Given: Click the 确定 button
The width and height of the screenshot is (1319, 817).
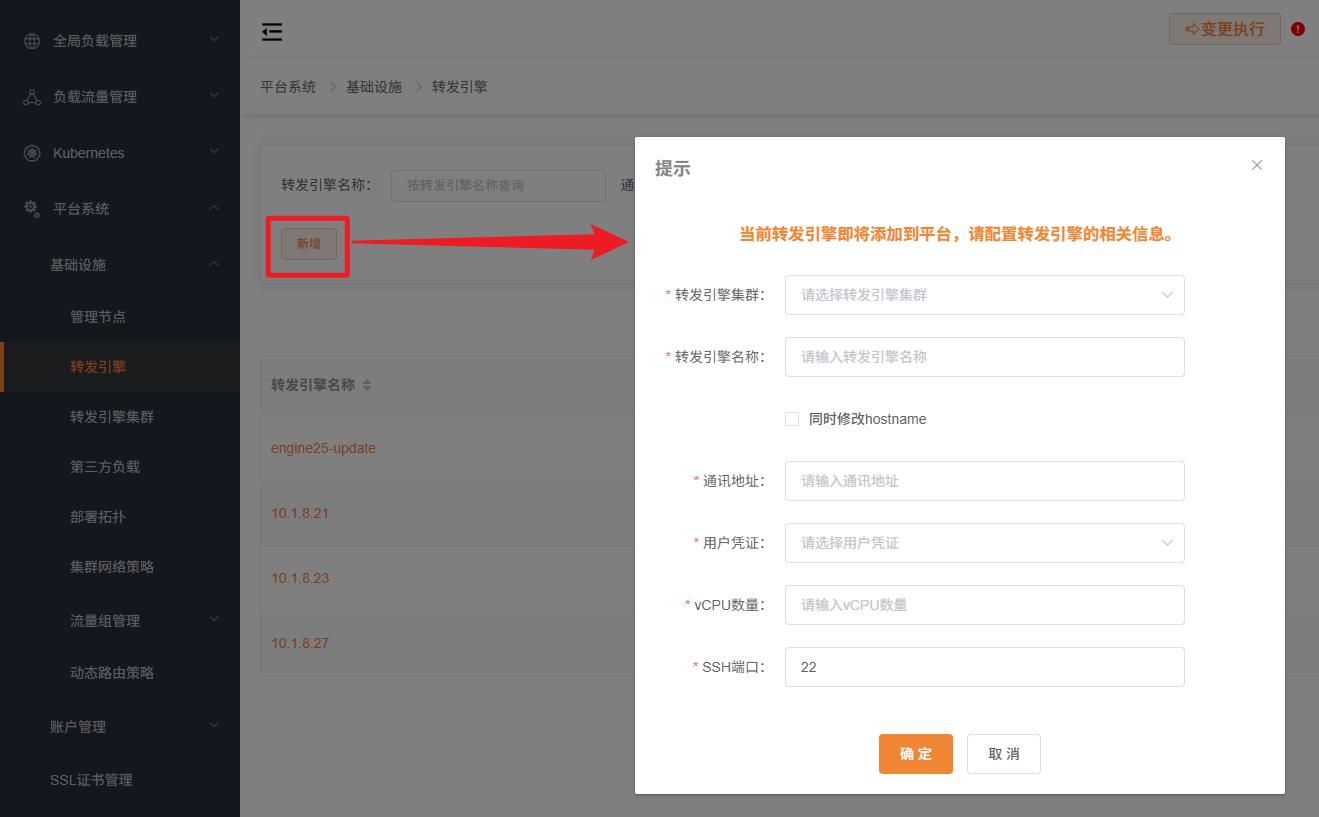Looking at the screenshot, I should click(916, 754).
